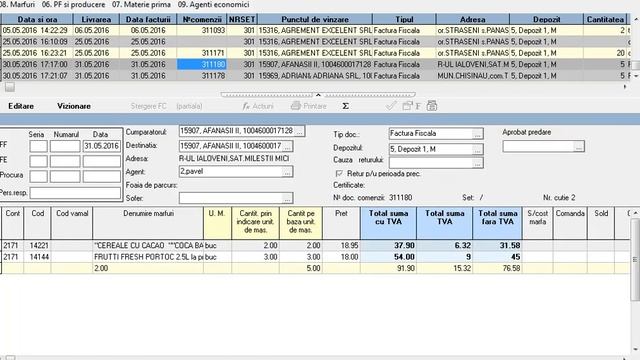The width and height of the screenshot is (640, 360).
Task: Open the Cauza returului ellipsis selector
Action: click(x=477, y=163)
